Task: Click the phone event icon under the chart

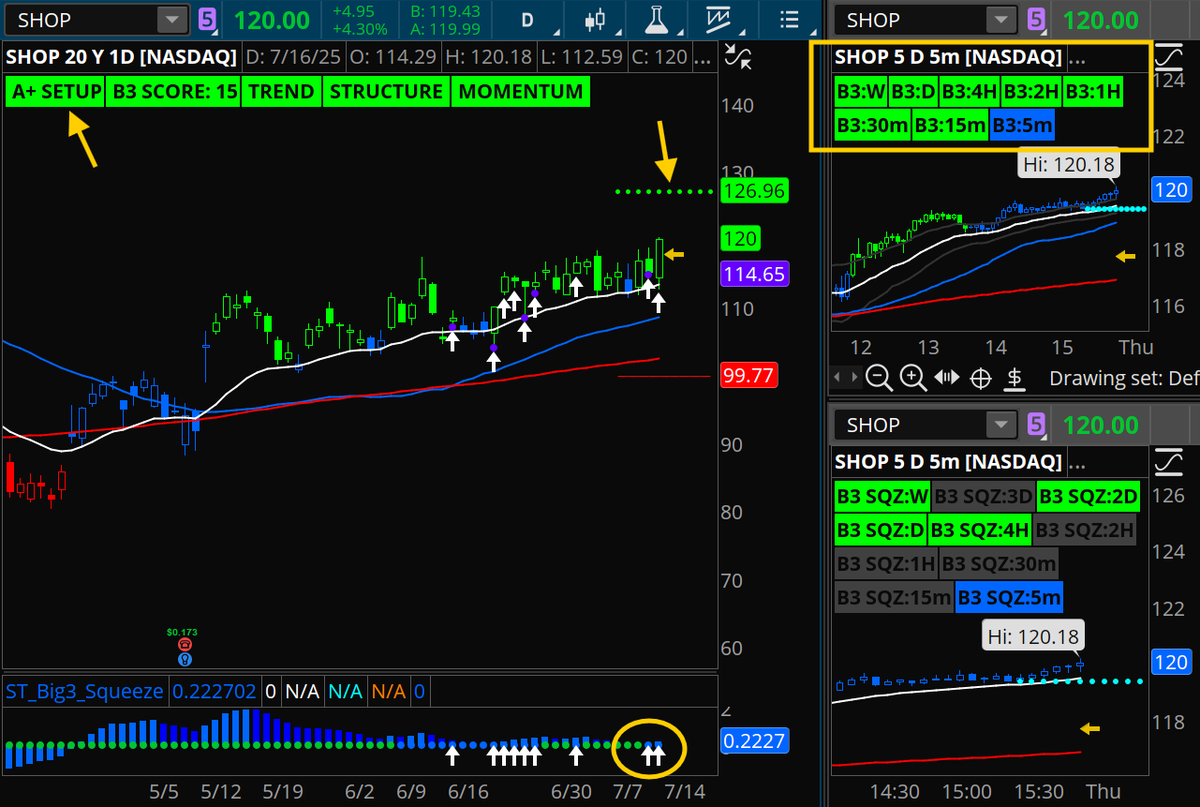Action: pos(185,646)
